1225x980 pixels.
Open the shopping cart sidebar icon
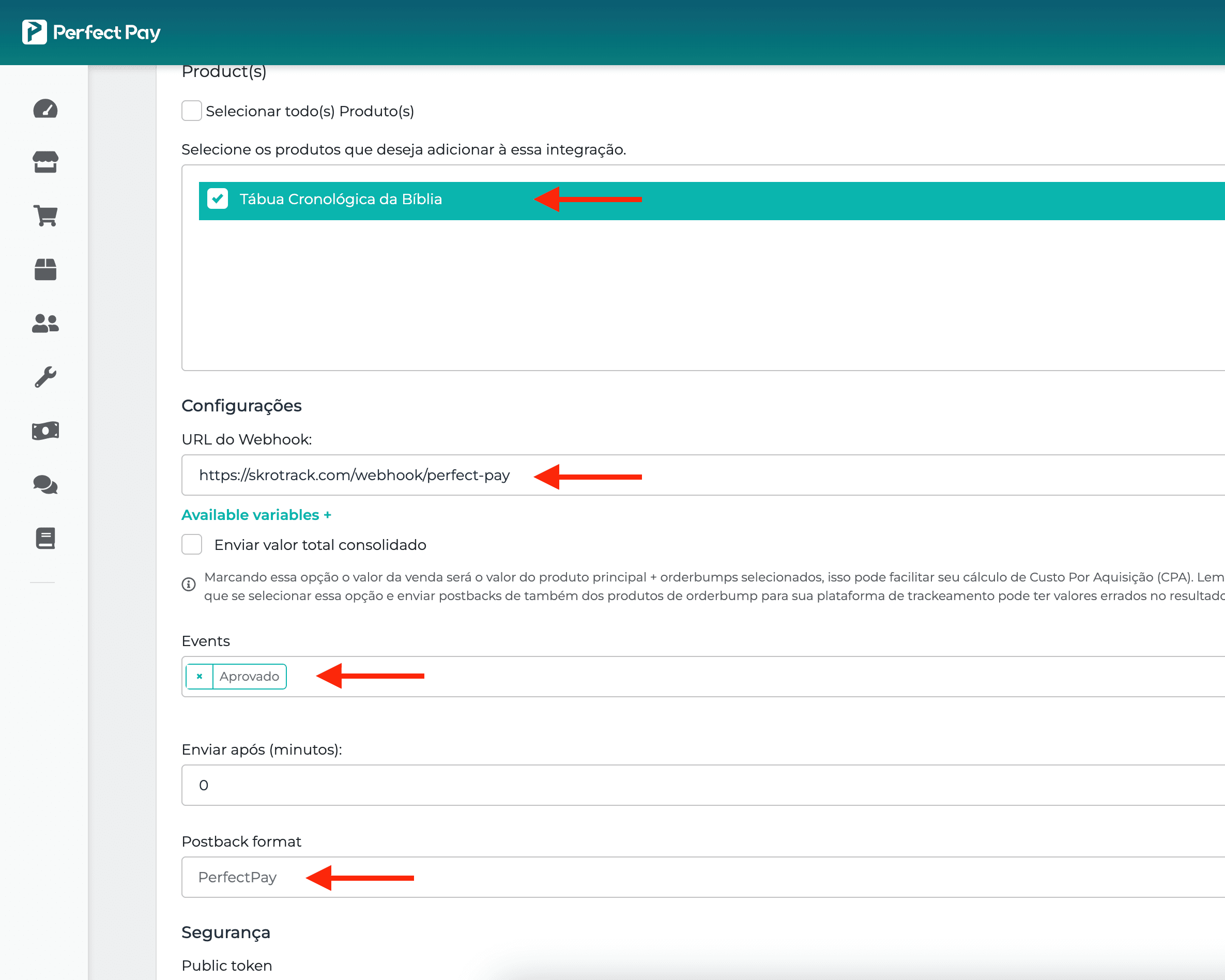pos(45,216)
